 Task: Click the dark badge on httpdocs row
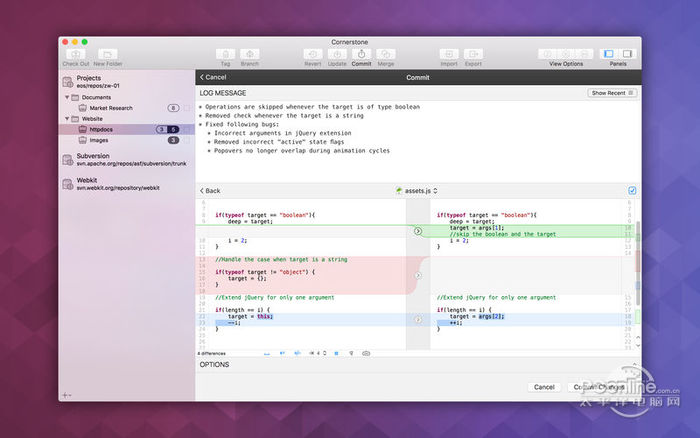pos(173,129)
